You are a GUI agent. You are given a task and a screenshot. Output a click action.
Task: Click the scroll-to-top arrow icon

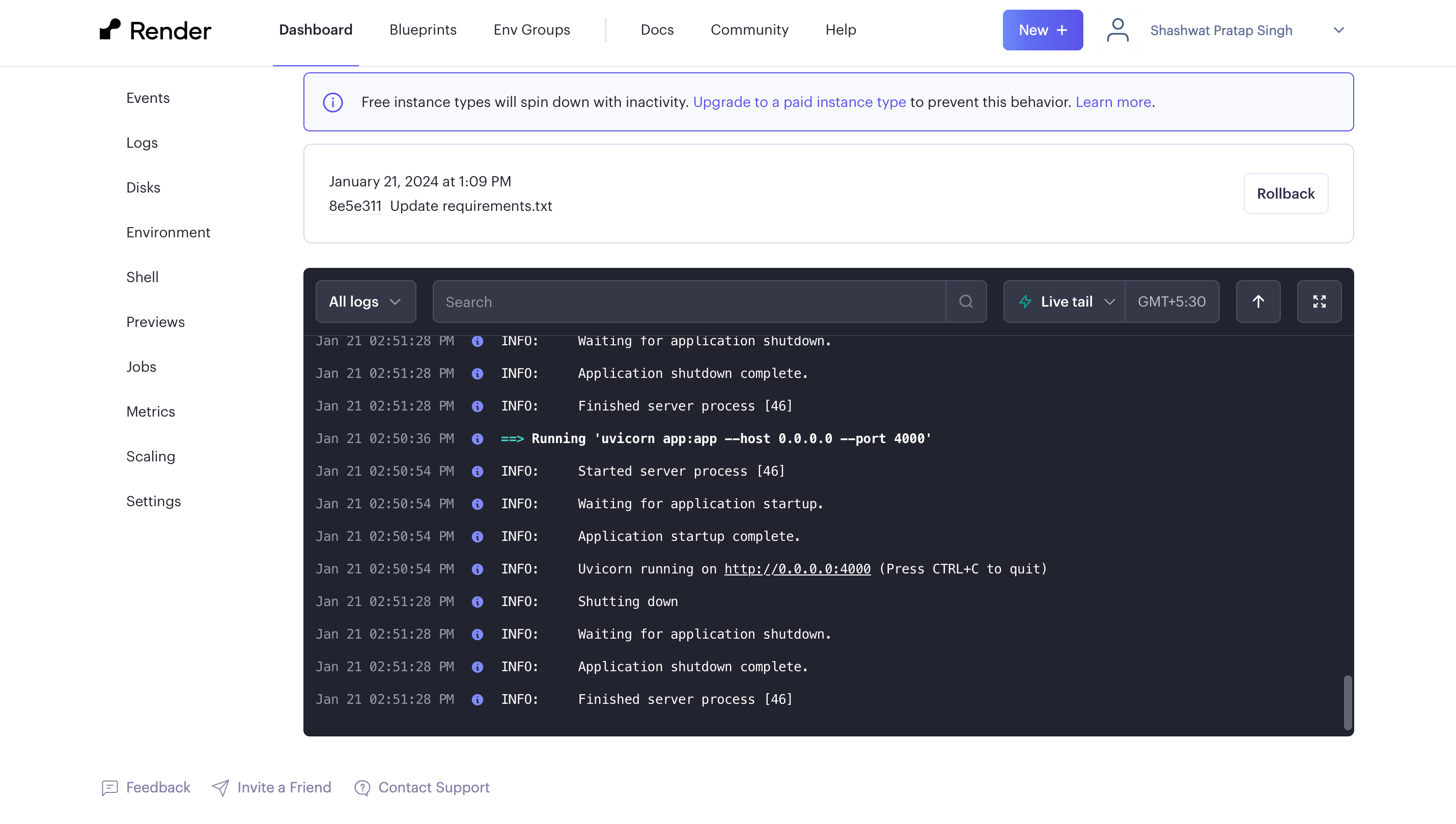click(x=1257, y=301)
